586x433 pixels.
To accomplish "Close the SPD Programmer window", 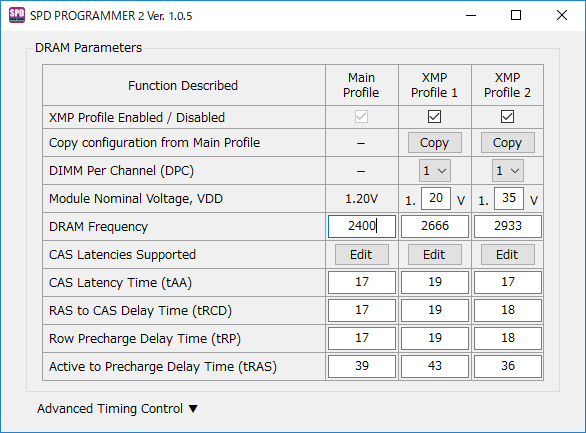I will click(x=562, y=15).
